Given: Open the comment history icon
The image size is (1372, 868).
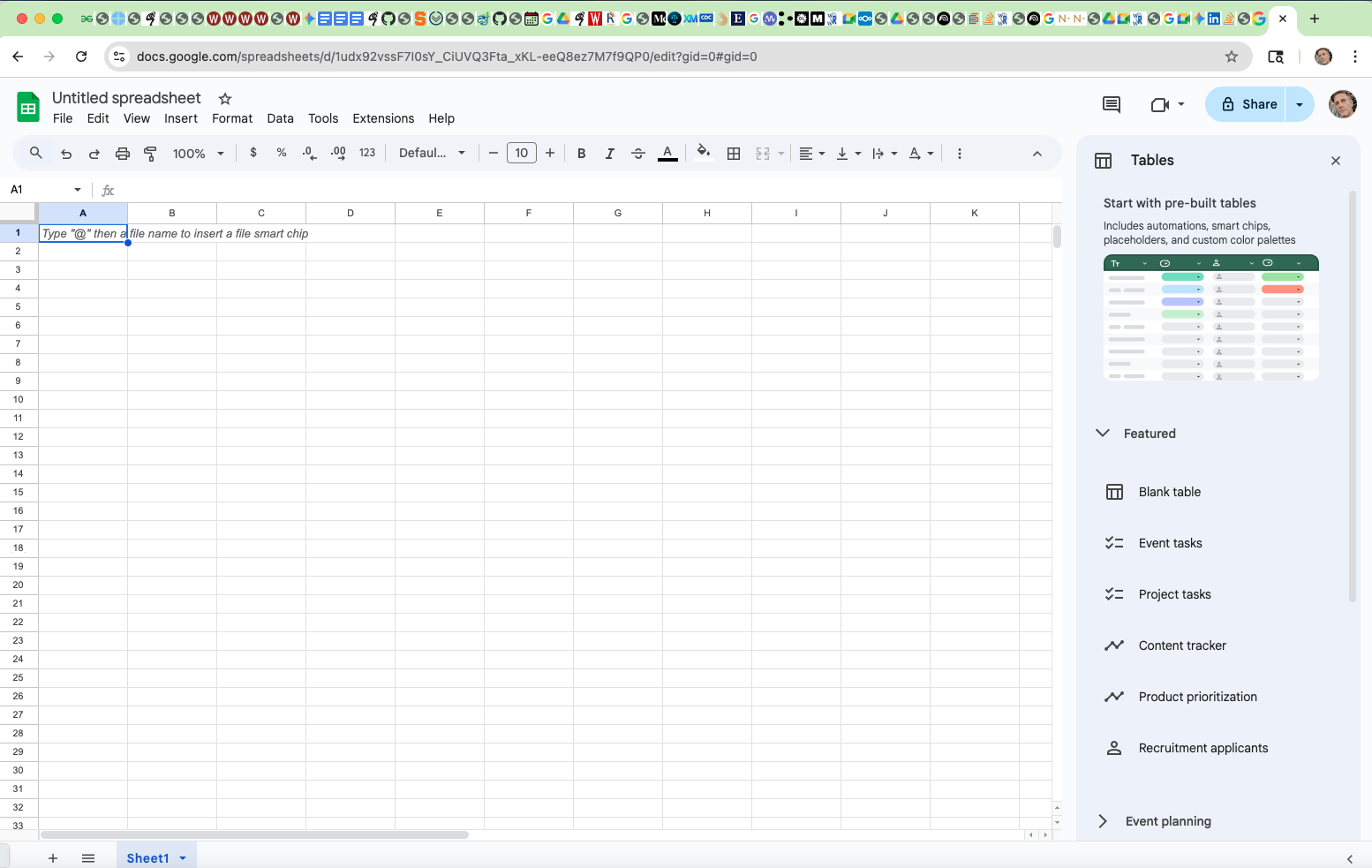Looking at the screenshot, I should pyautogui.click(x=1111, y=105).
